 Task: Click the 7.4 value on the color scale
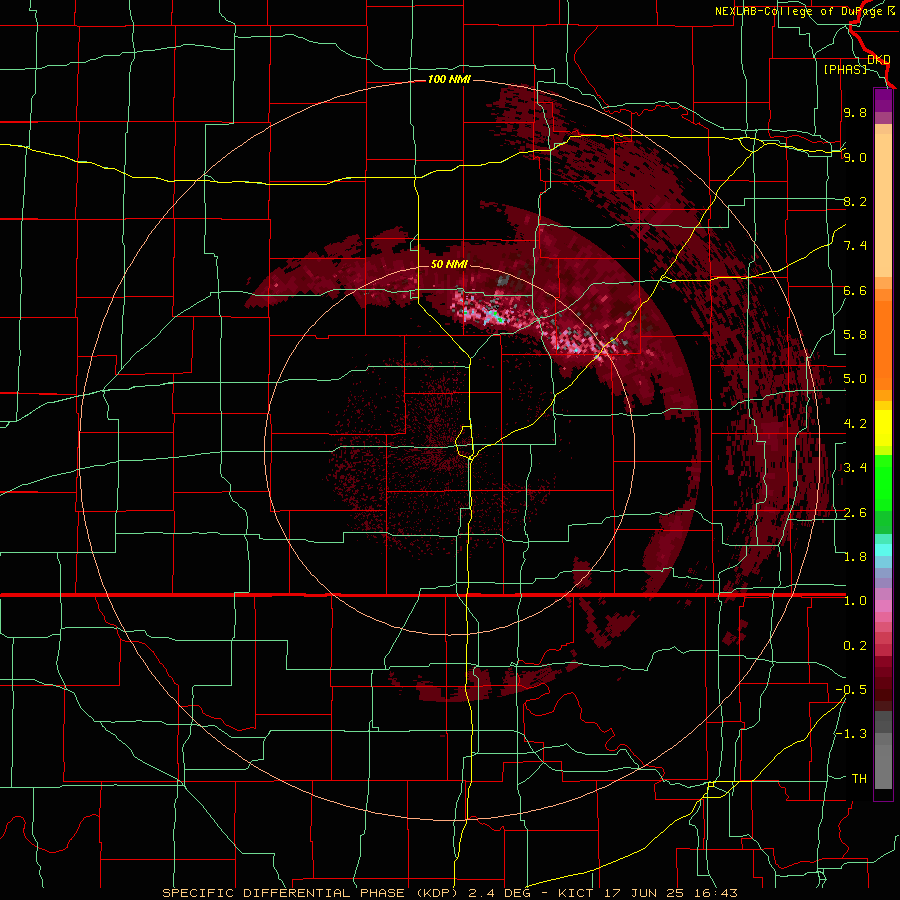click(x=855, y=246)
